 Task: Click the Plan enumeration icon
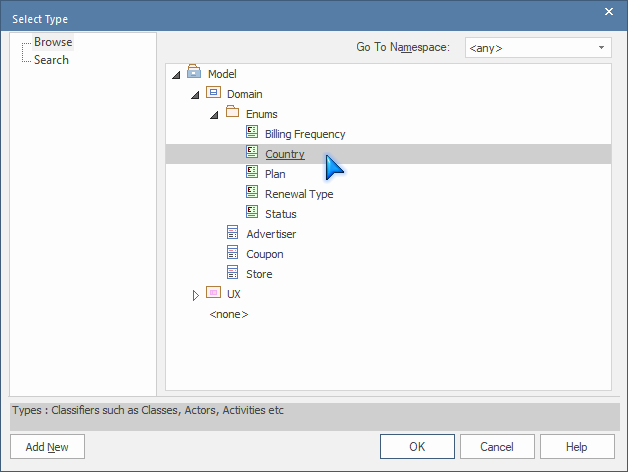pos(252,172)
